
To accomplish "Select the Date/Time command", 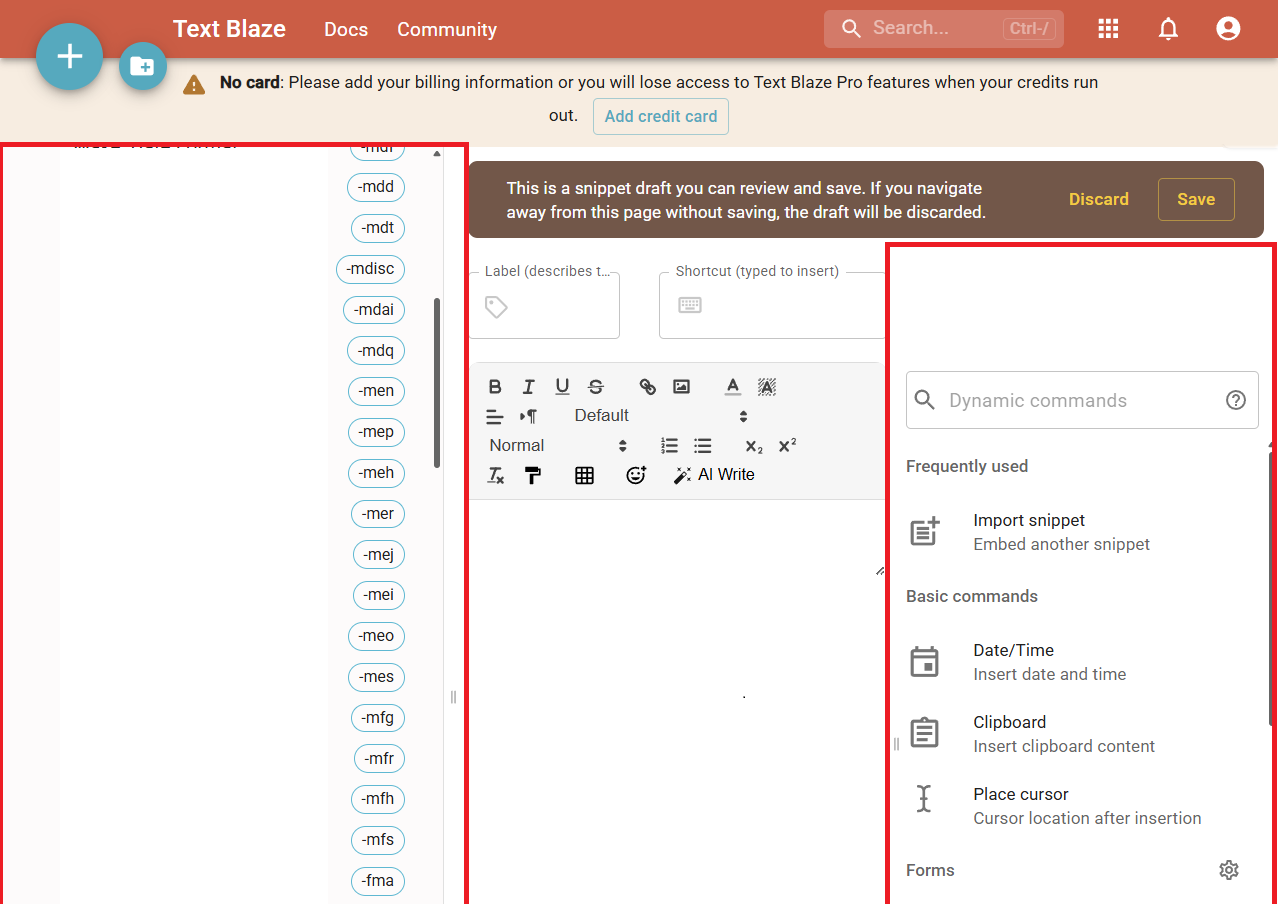I will [1082, 662].
